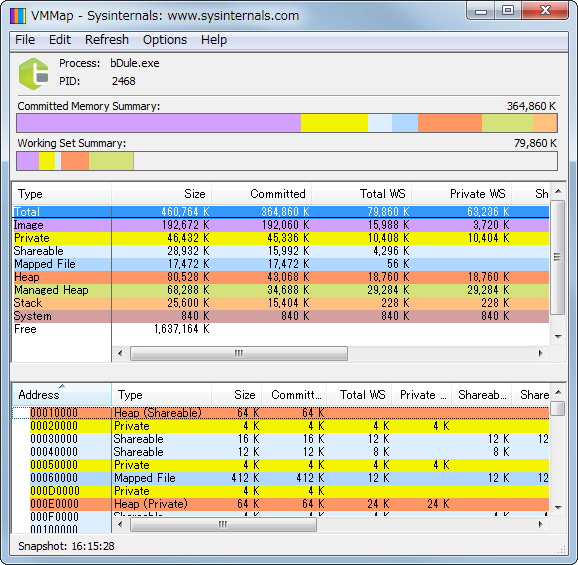Close the VMMap window
The width and height of the screenshot is (578, 565).
pos(545,11)
